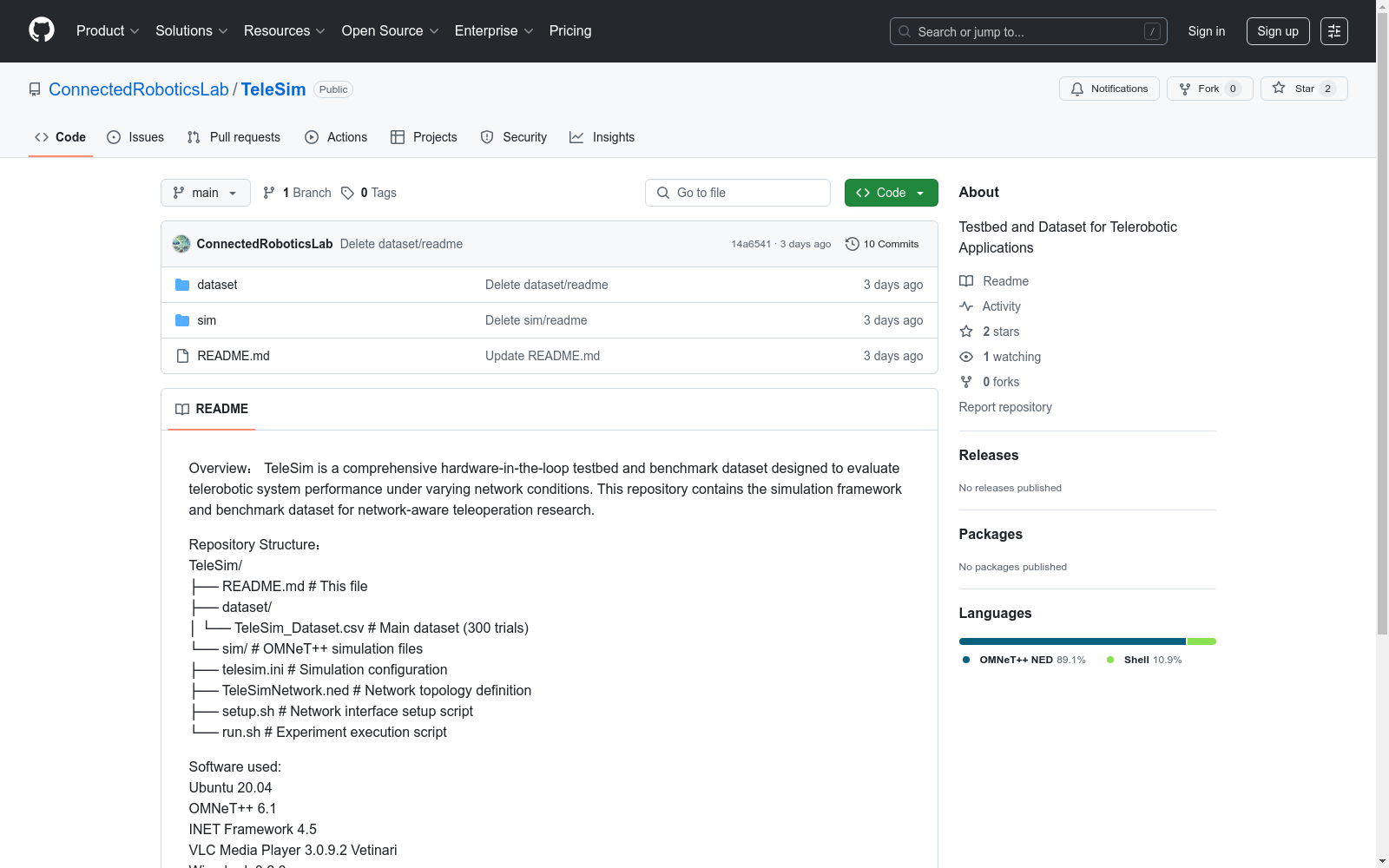Click the notifications bell icon
The image size is (1389, 868).
(1077, 89)
